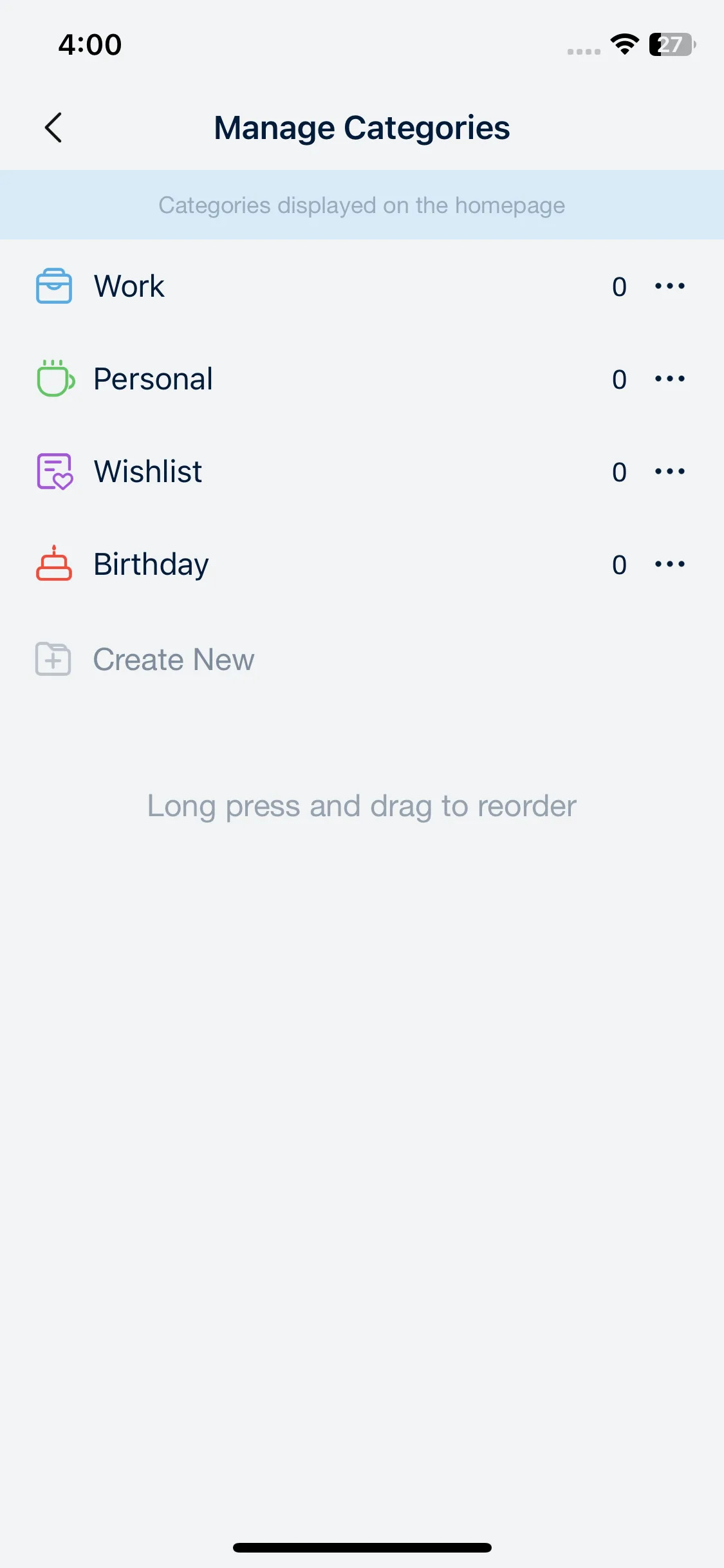Tap the green Personal cup icon
The image size is (724, 1568).
55,378
